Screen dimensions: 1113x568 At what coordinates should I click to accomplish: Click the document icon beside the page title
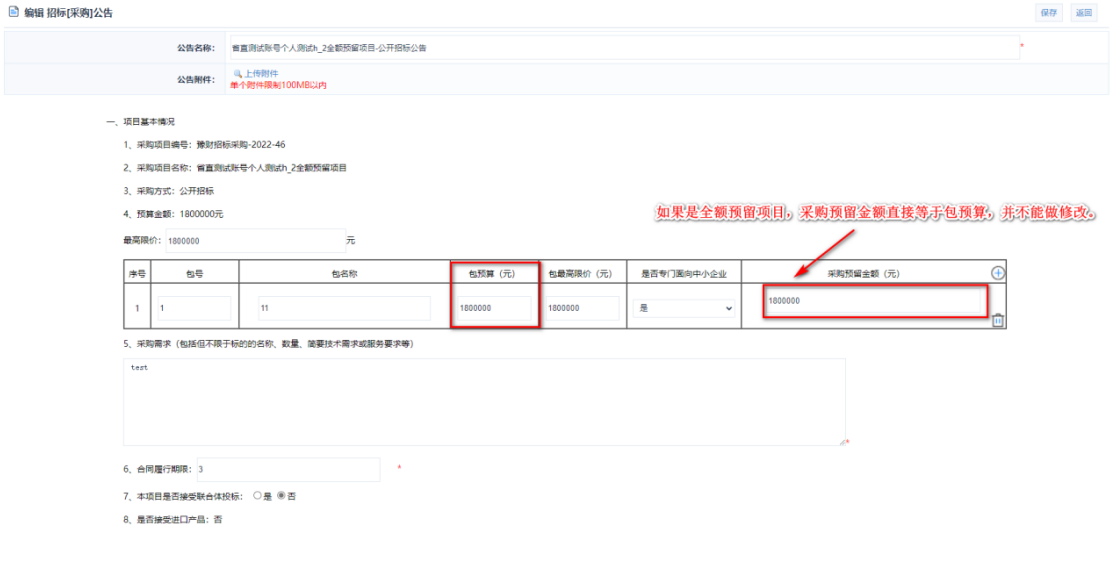tap(13, 12)
